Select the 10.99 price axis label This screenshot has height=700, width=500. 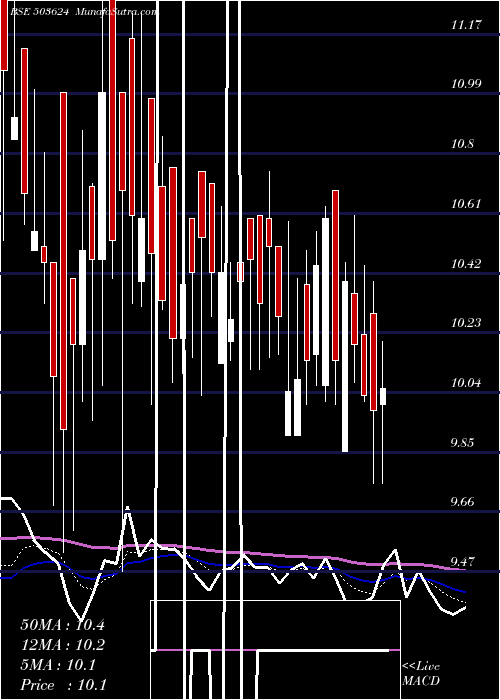[466, 83]
